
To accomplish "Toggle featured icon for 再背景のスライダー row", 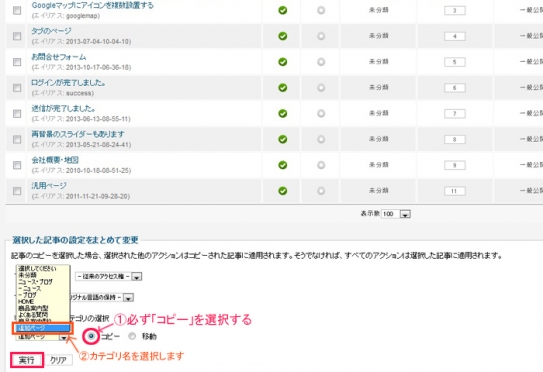I will click(x=321, y=139).
